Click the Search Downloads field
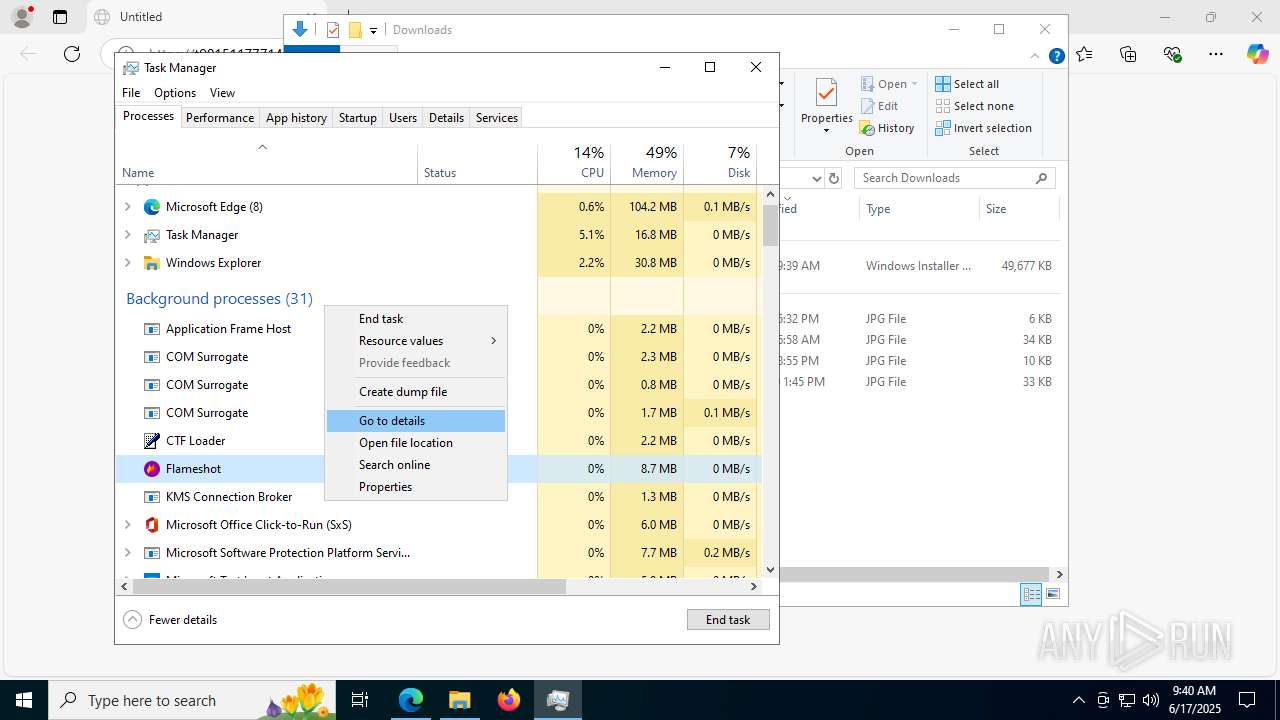This screenshot has width=1280, height=720. point(955,178)
